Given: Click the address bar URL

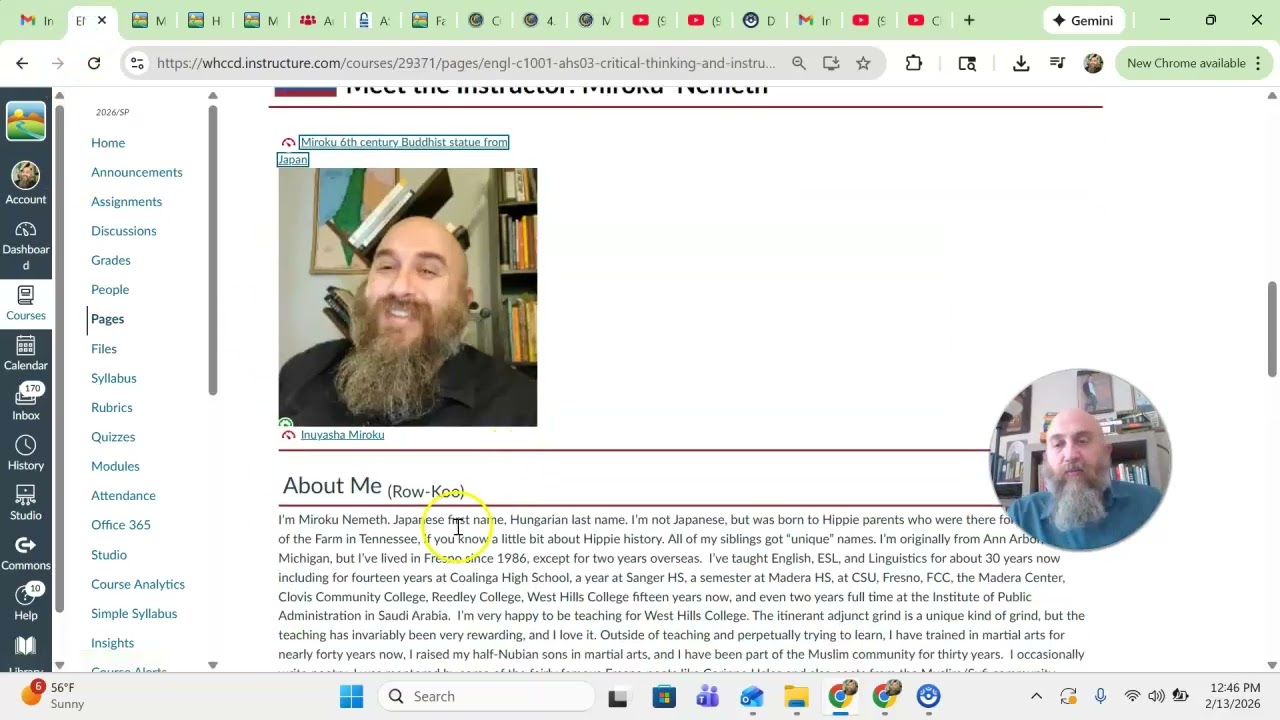Looking at the screenshot, I should [466, 63].
